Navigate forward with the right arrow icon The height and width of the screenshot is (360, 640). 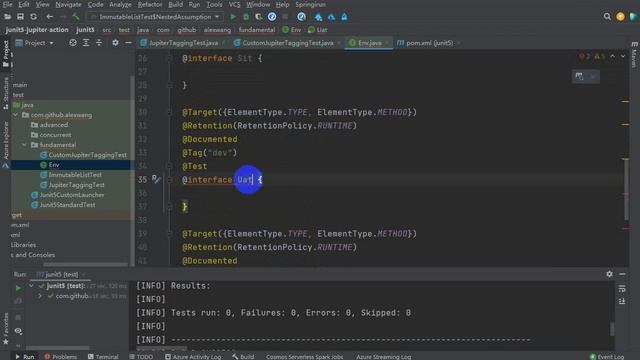63,17
